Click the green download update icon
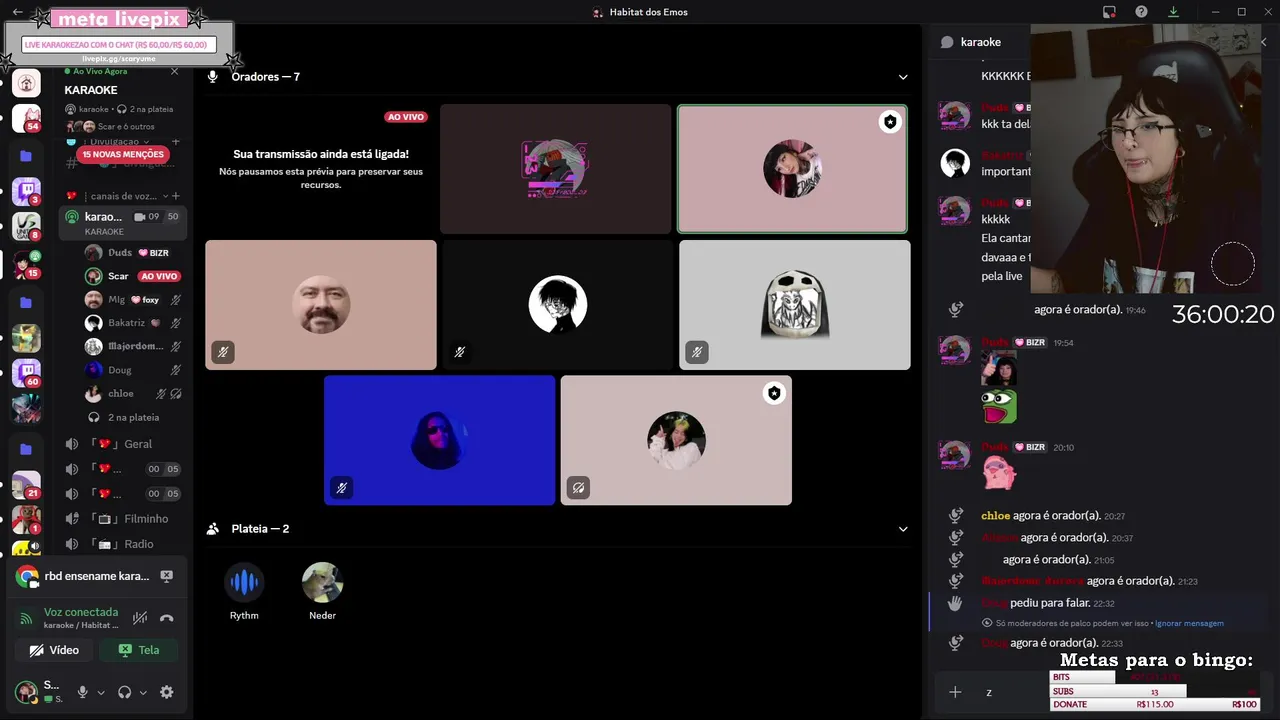The height and width of the screenshot is (720, 1280). tap(1173, 12)
